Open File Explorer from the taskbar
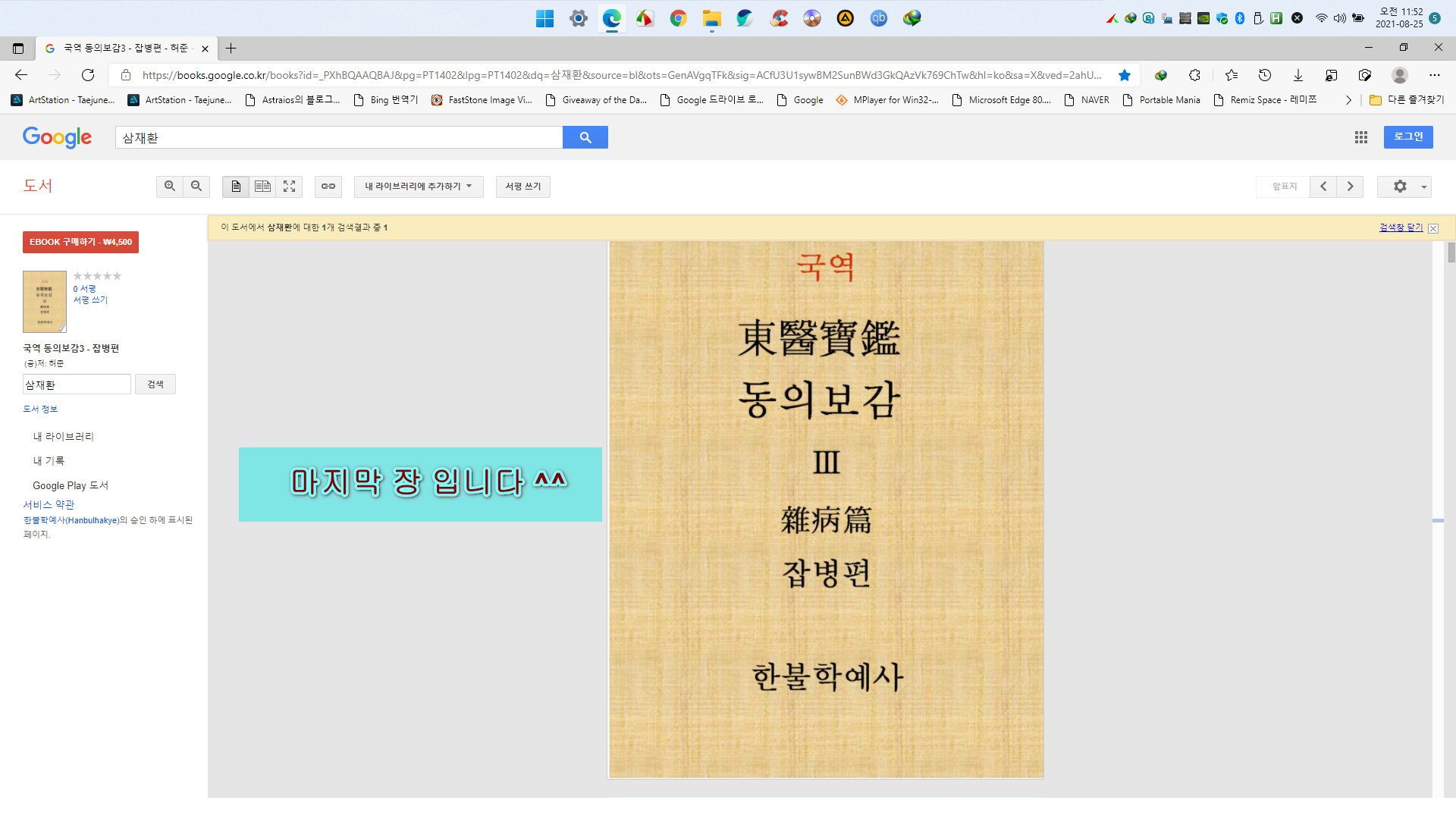 tap(711, 18)
